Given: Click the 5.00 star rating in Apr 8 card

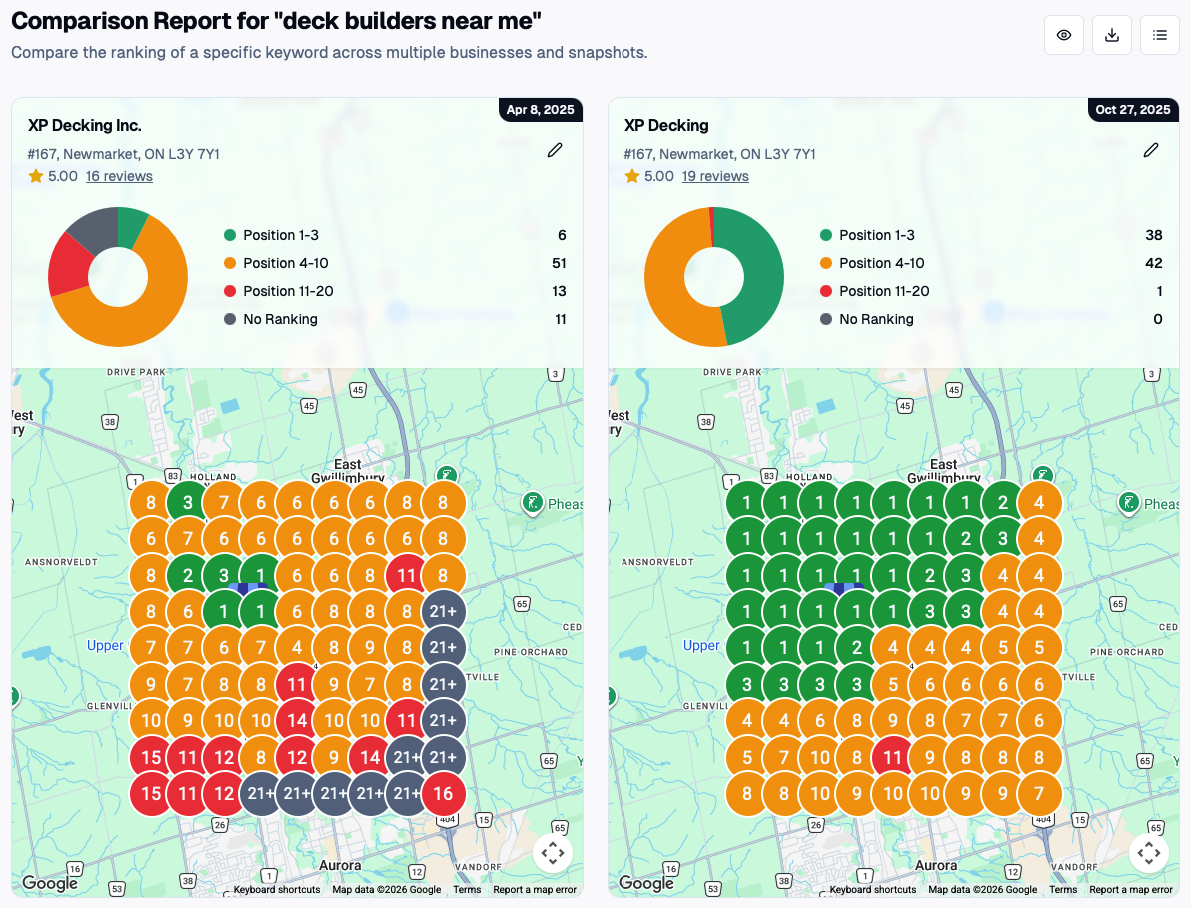Looking at the screenshot, I should click(x=54, y=176).
